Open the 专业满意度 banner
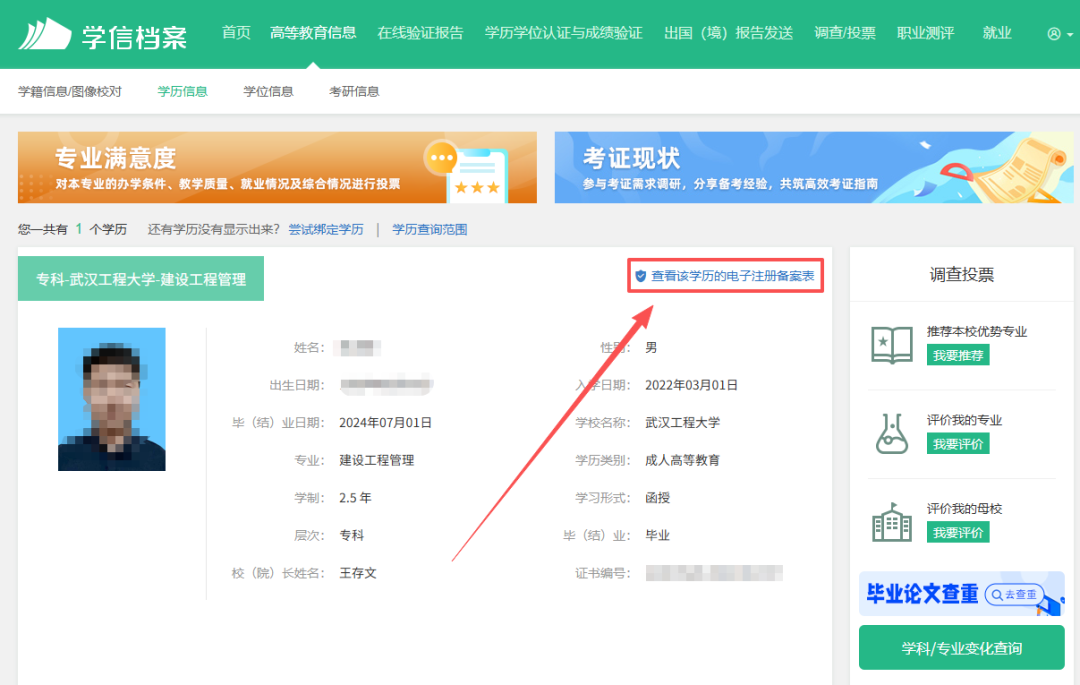Viewport: 1080px width, 685px height. coord(277,167)
